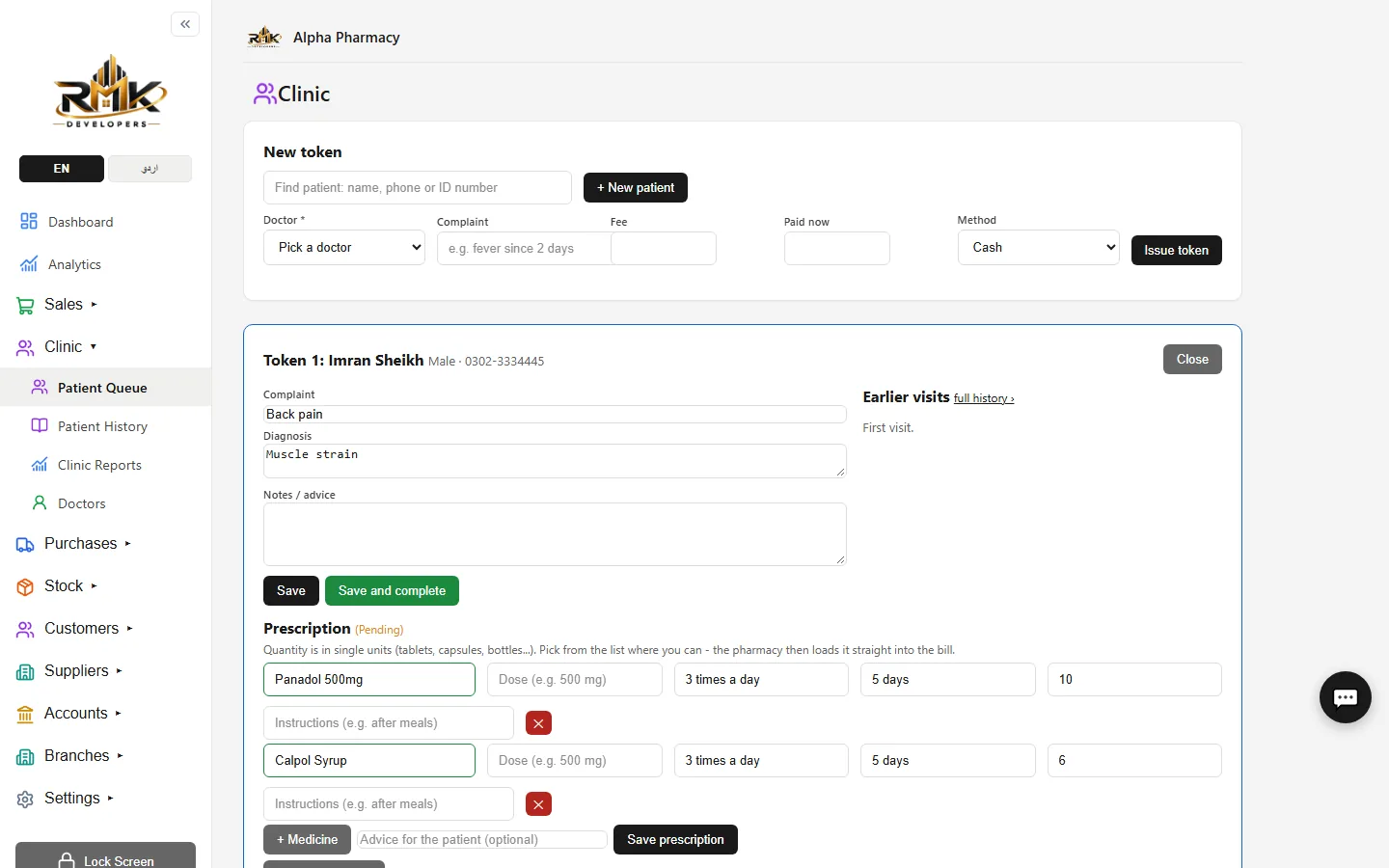Click the Dashboard grid icon

coord(29,222)
